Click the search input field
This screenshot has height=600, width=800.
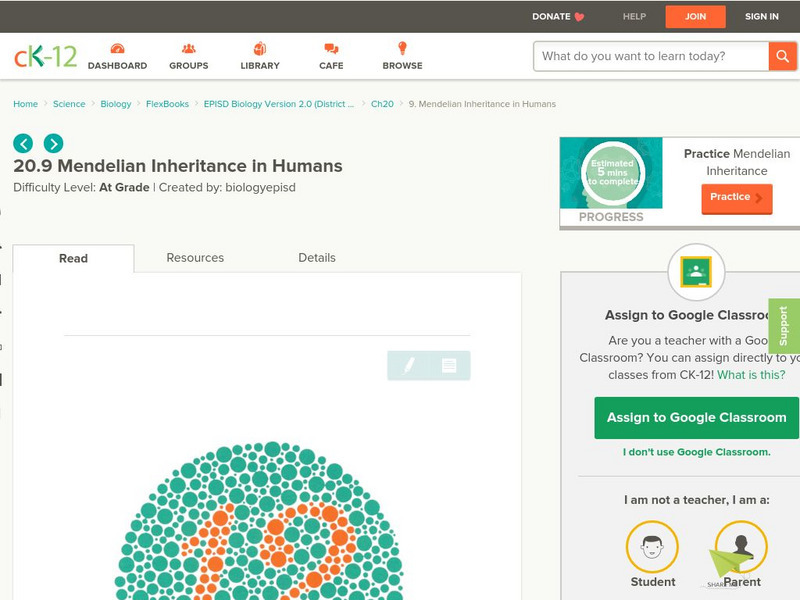(x=652, y=56)
